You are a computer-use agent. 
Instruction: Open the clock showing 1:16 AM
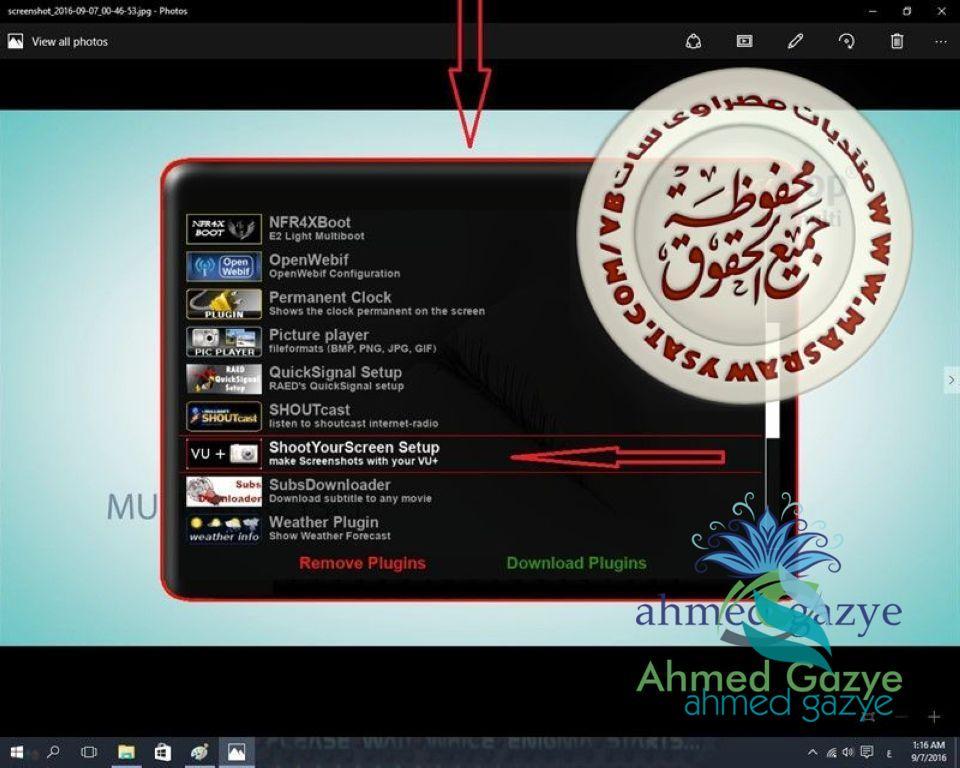point(929,752)
